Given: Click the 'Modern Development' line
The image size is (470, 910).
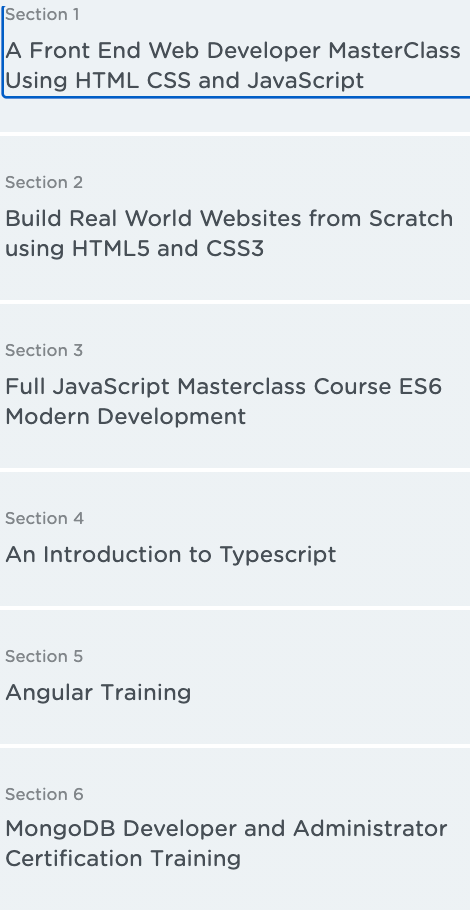Looking at the screenshot, I should tap(125, 417).
